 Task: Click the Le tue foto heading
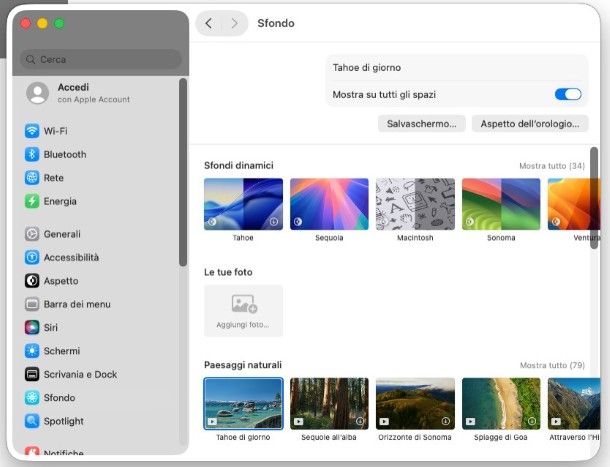click(228, 272)
